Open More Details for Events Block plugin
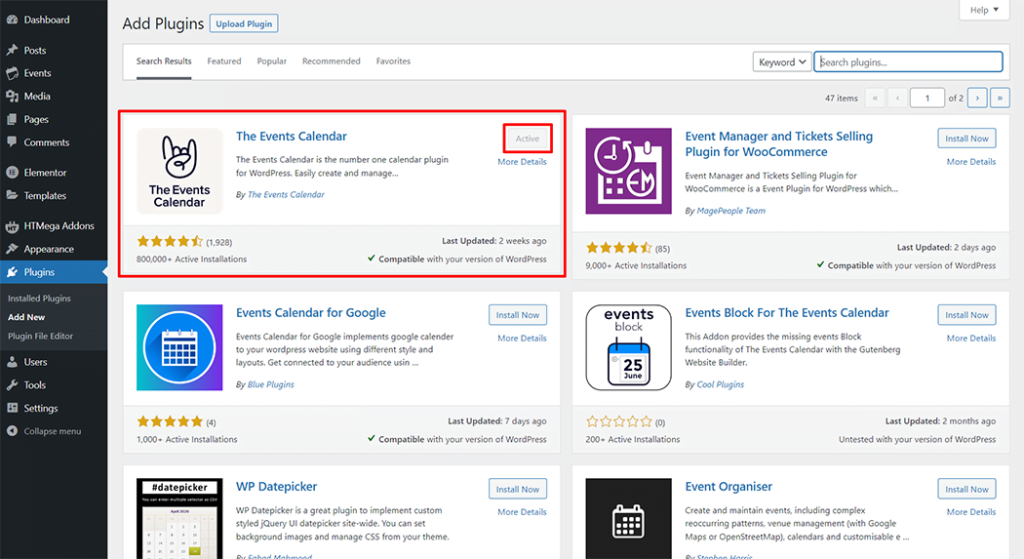This screenshot has height=559, width=1024. (971, 338)
